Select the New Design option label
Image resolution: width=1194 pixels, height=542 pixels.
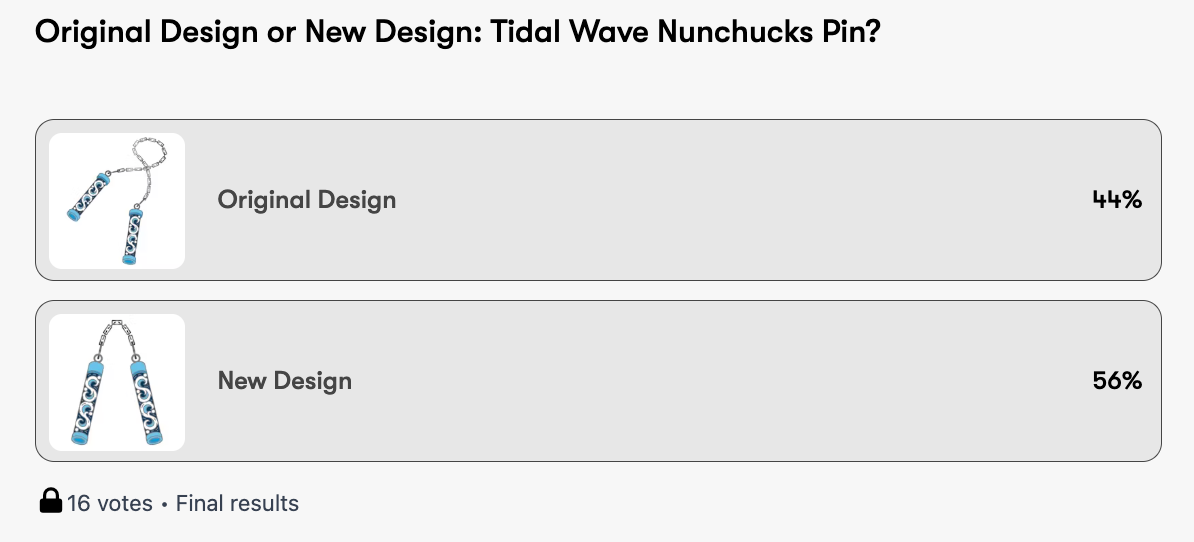(x=285, y=381)
